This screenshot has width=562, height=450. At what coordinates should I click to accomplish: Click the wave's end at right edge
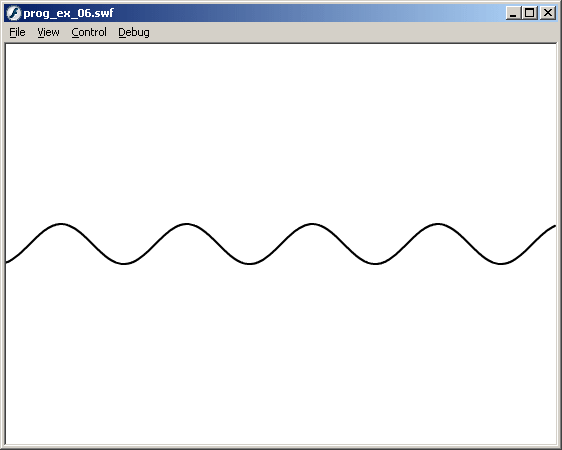[554, 226]
